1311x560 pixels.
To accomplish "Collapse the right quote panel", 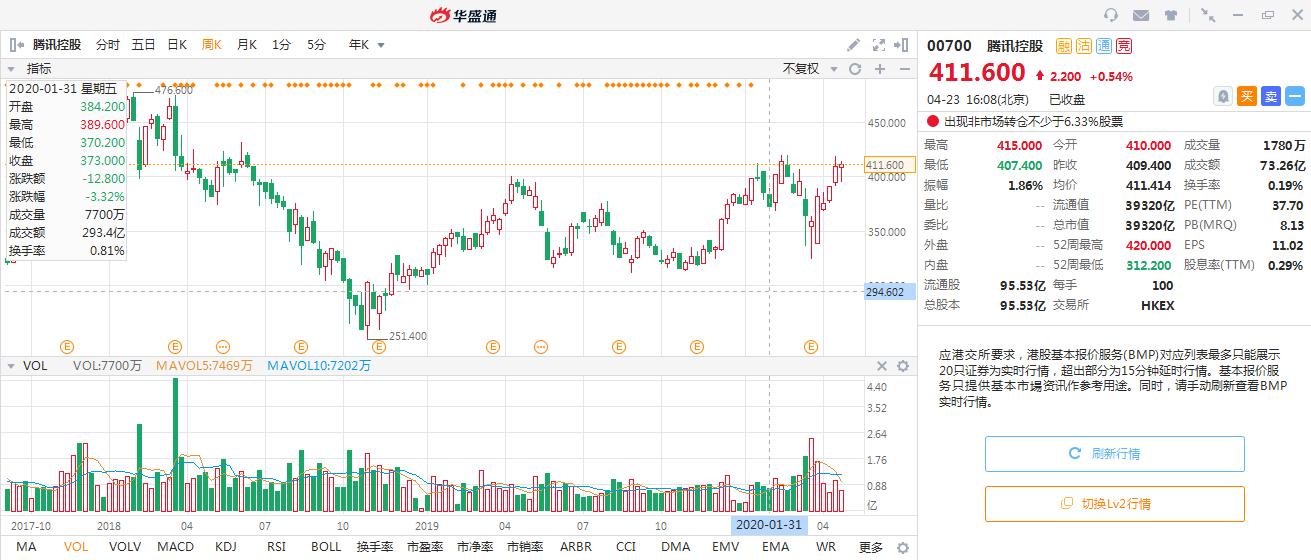I will click(903, 45).
